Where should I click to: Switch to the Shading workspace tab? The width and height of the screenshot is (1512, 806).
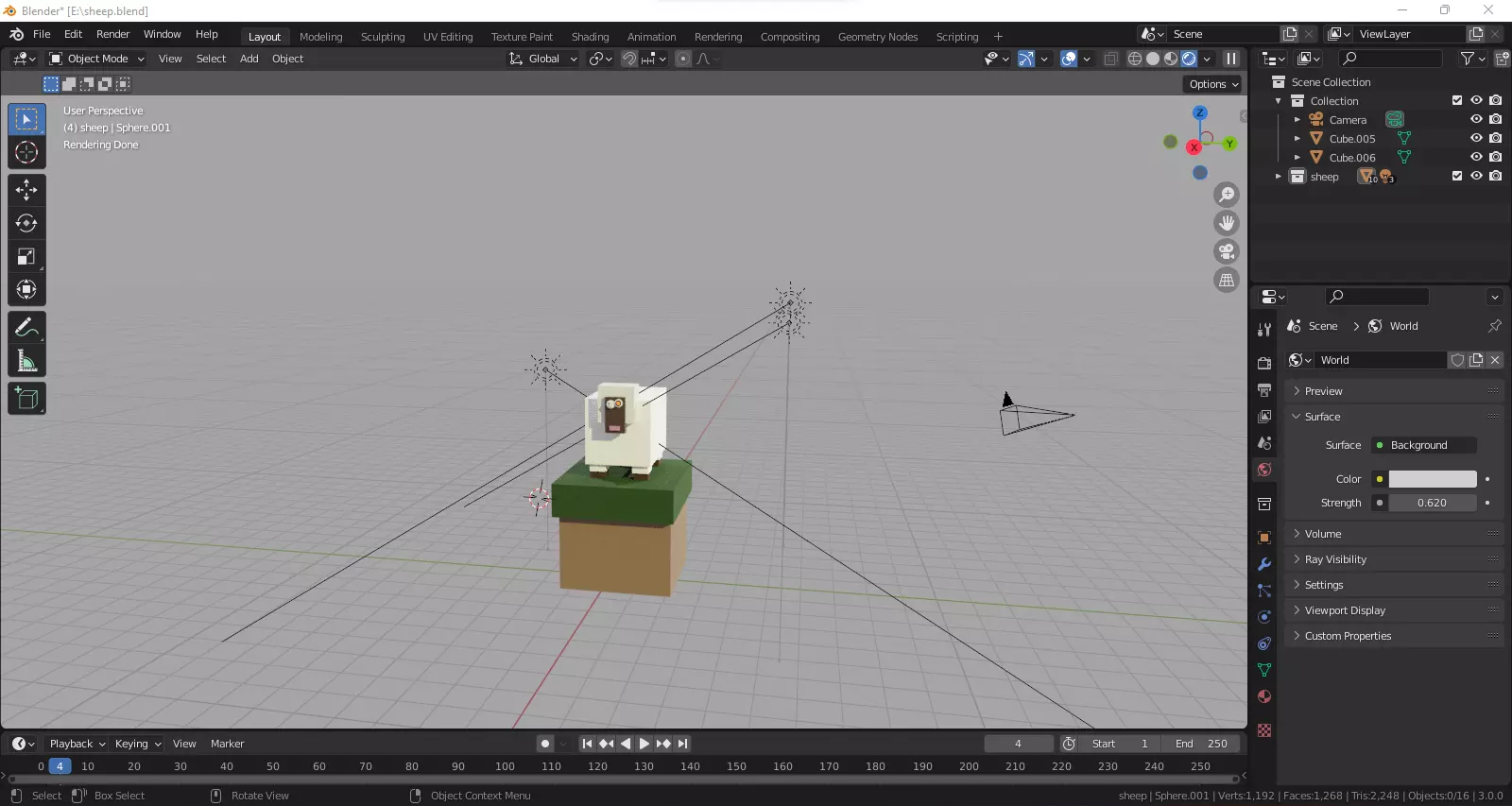590,37
